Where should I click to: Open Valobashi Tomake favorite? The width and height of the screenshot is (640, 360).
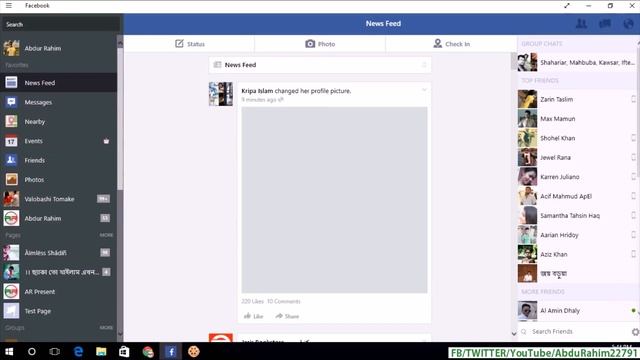tap(58, 199)
